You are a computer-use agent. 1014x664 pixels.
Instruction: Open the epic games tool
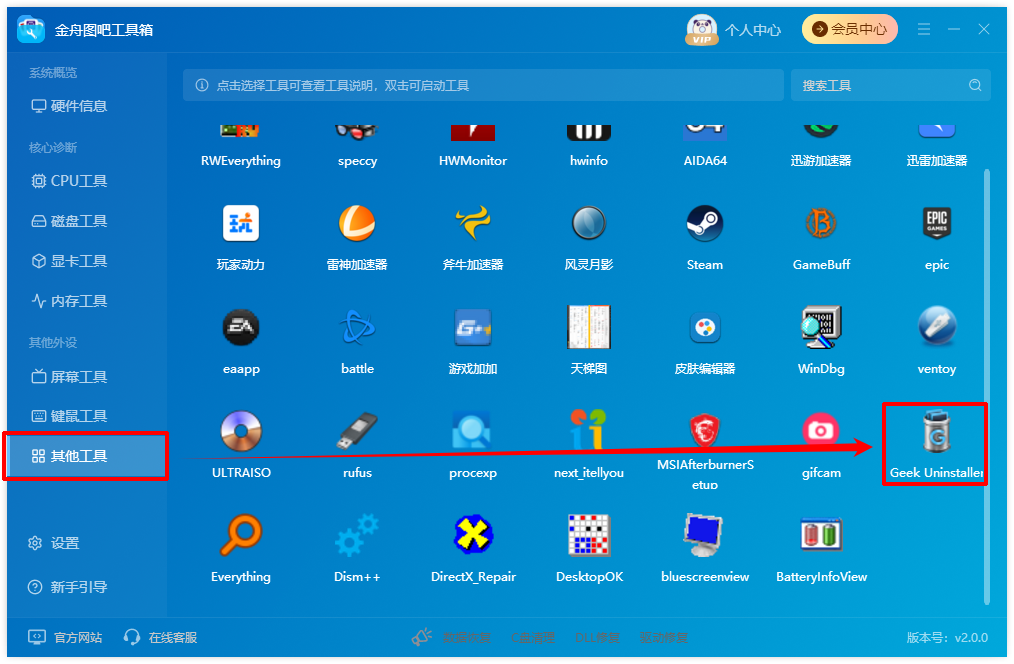click(x=936, y=224)
